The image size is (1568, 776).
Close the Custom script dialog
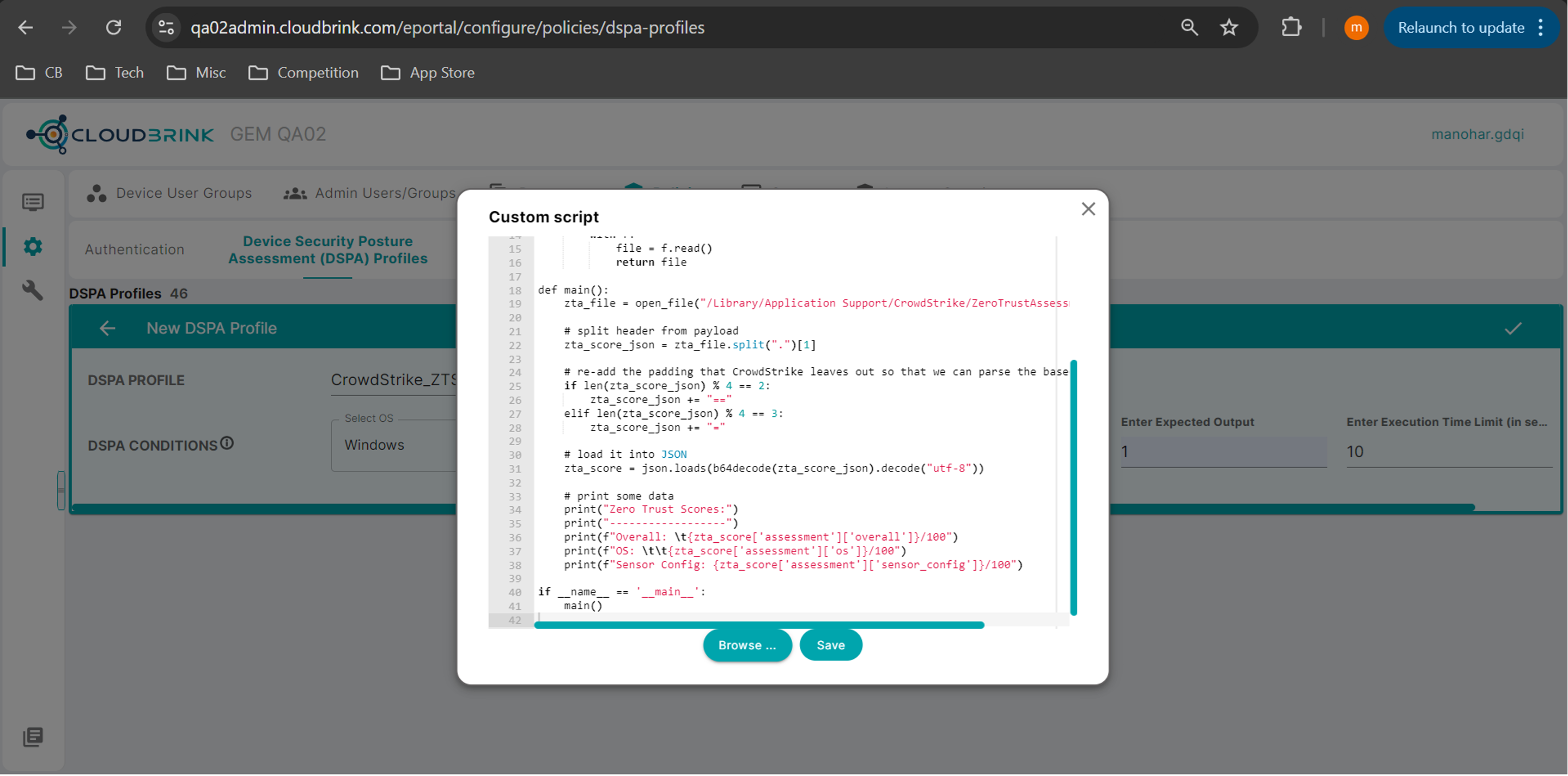[x=1088, y=209]
